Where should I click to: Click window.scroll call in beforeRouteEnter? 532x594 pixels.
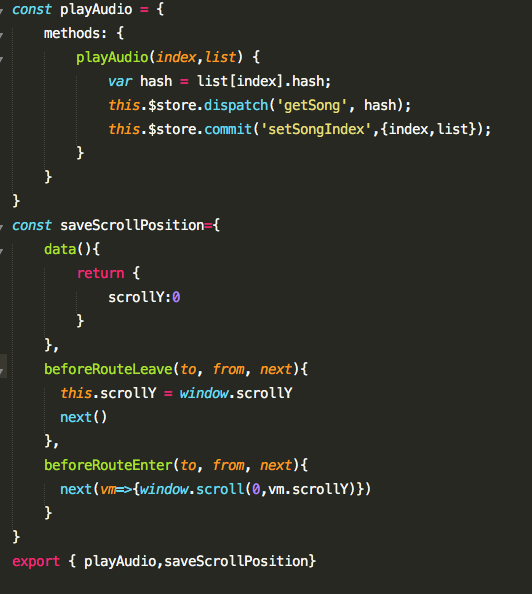click(x=192, y=489)
